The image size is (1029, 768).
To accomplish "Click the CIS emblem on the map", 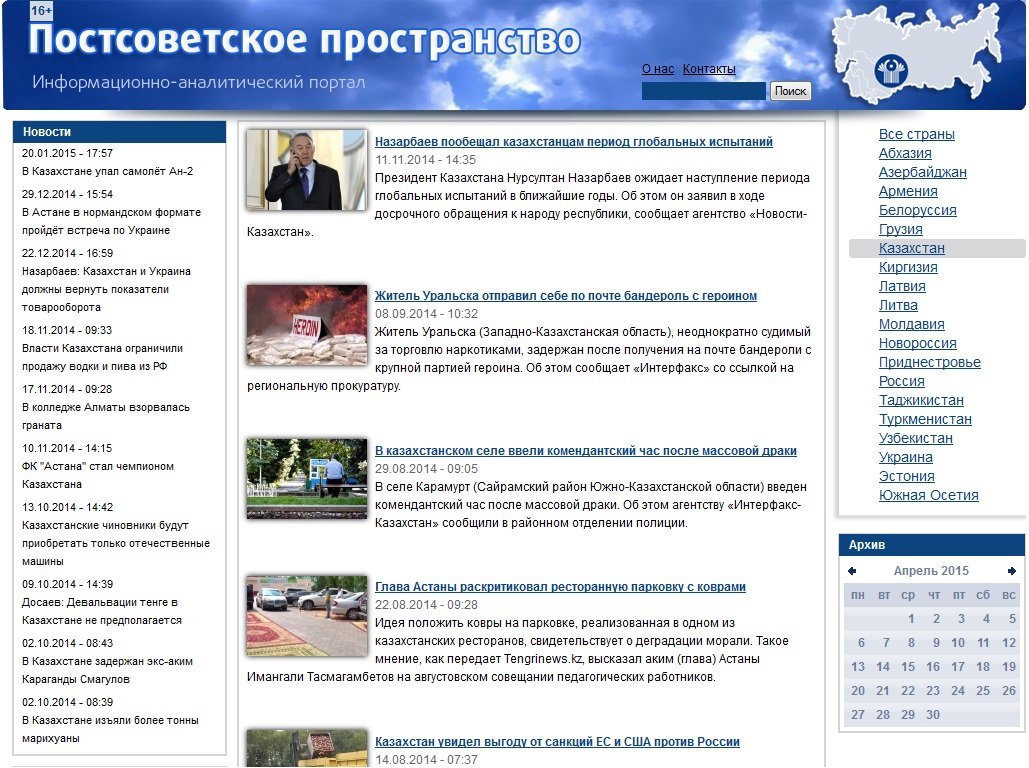I will [891, 72].
